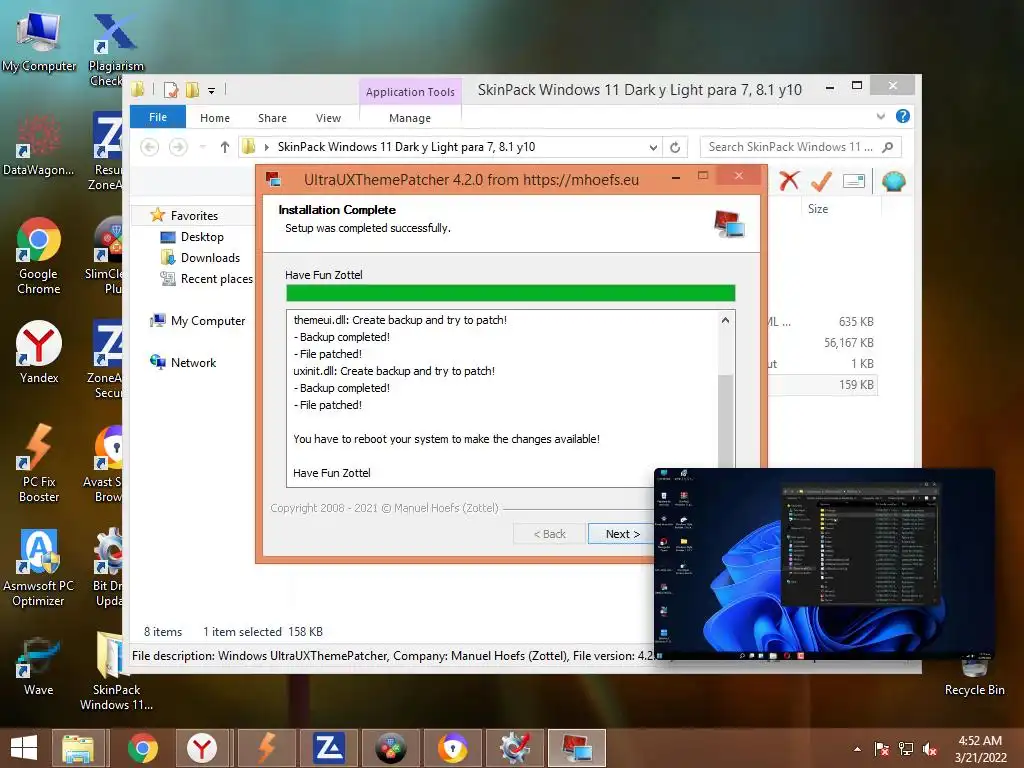Expand address bar history dropdown

[x=653, y=148]
